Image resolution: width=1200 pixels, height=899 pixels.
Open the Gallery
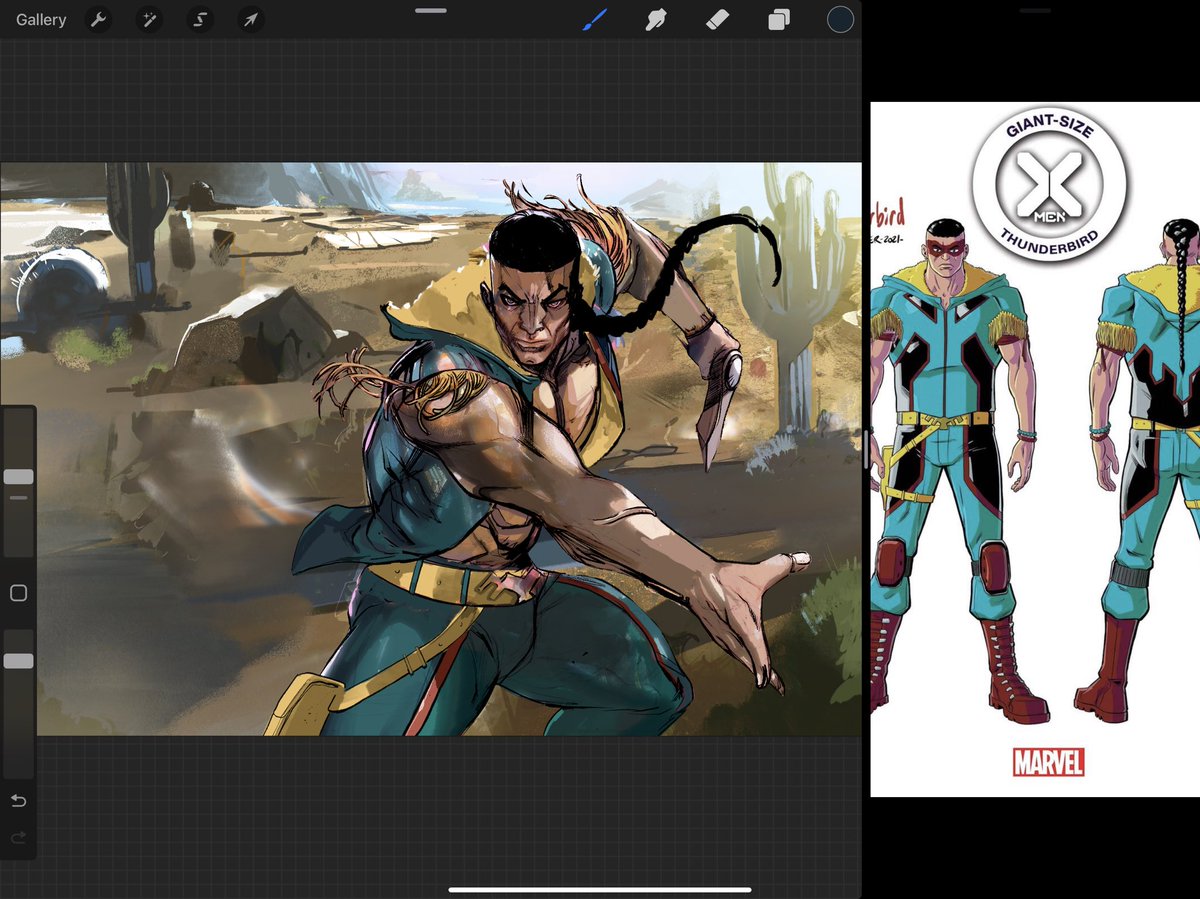[x=41, y=20]
